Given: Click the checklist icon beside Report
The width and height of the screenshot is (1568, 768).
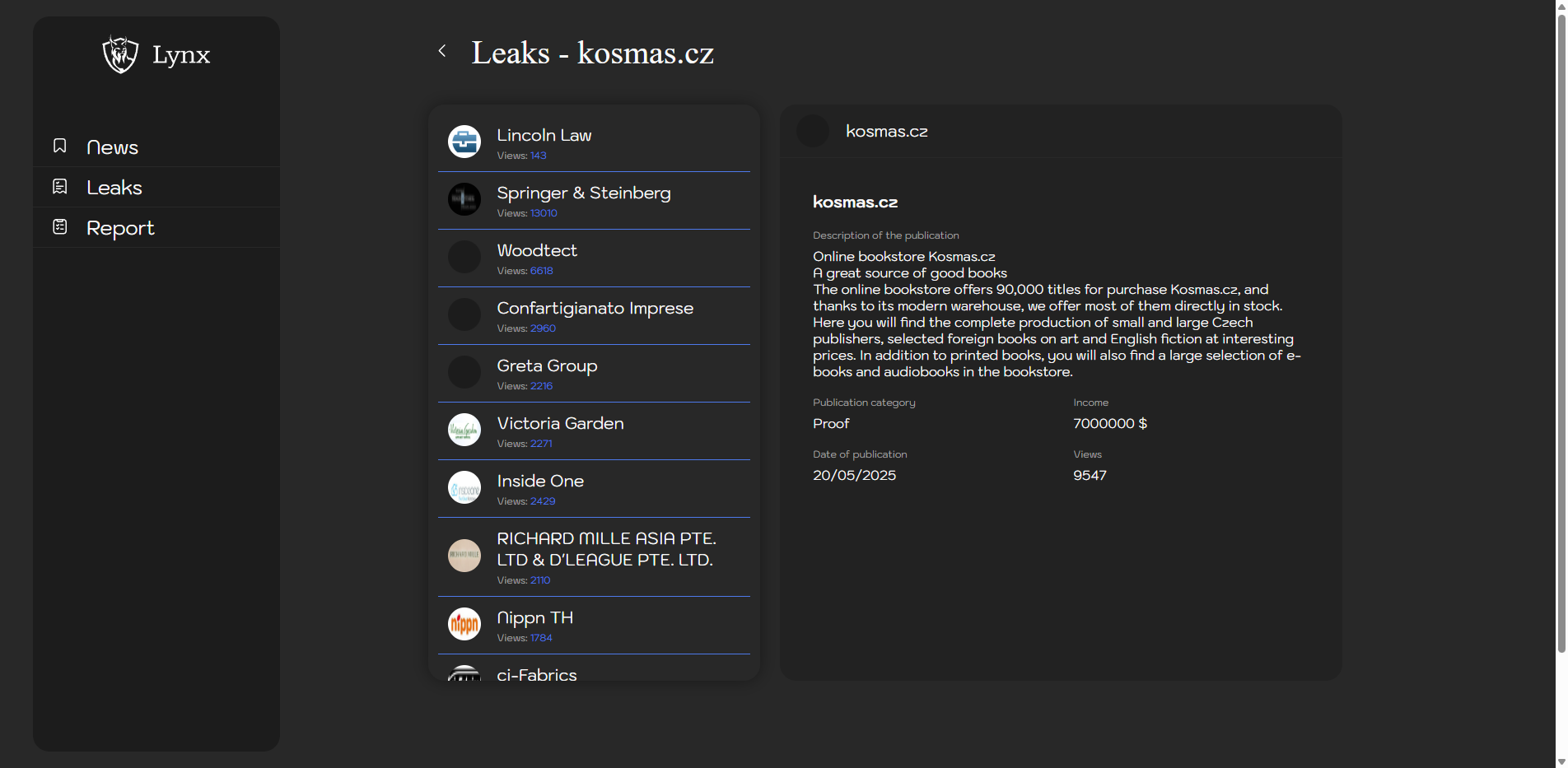Looking at the screenshot, I should pos(60,227).
